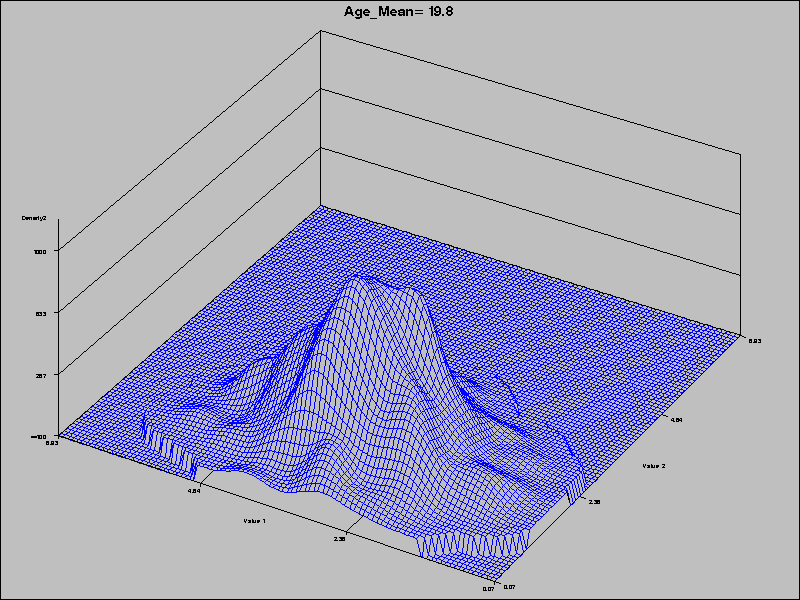Select the Value 1 axis label
800x600 pixels.
coord(254,521)
